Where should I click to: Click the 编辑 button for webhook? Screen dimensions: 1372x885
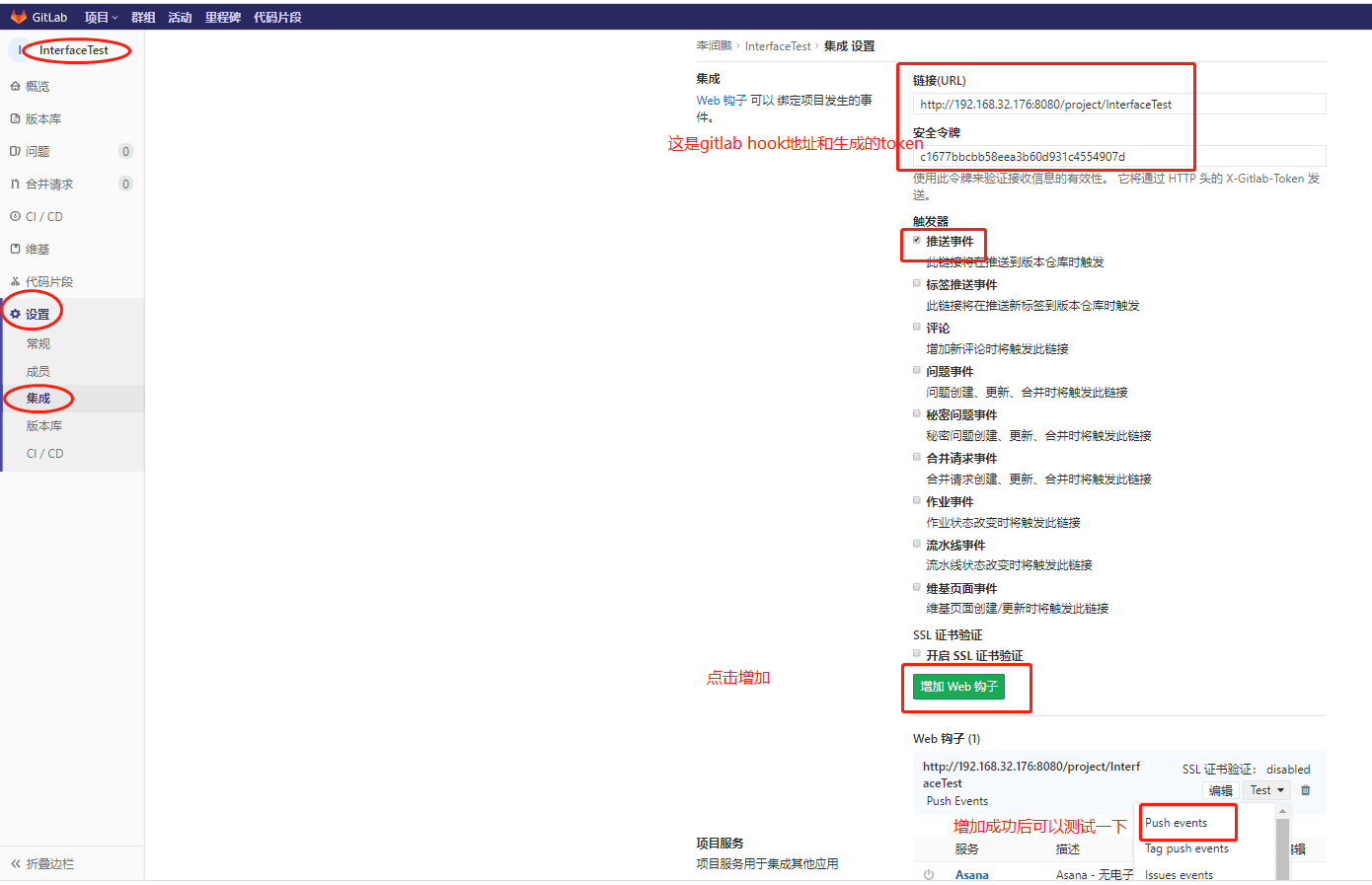pyautogui.click(x=1221, y=790)
